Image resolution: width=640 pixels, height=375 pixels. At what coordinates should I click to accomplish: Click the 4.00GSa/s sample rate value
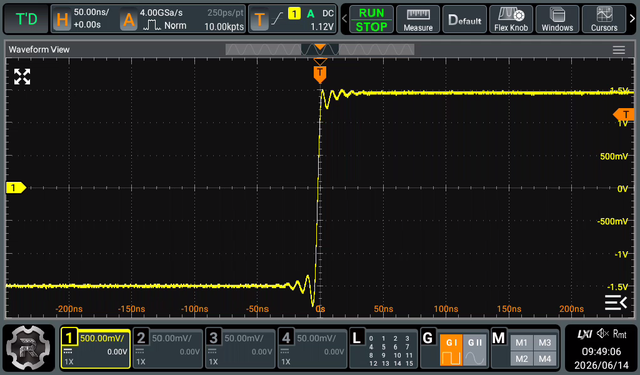pos(161,13)
